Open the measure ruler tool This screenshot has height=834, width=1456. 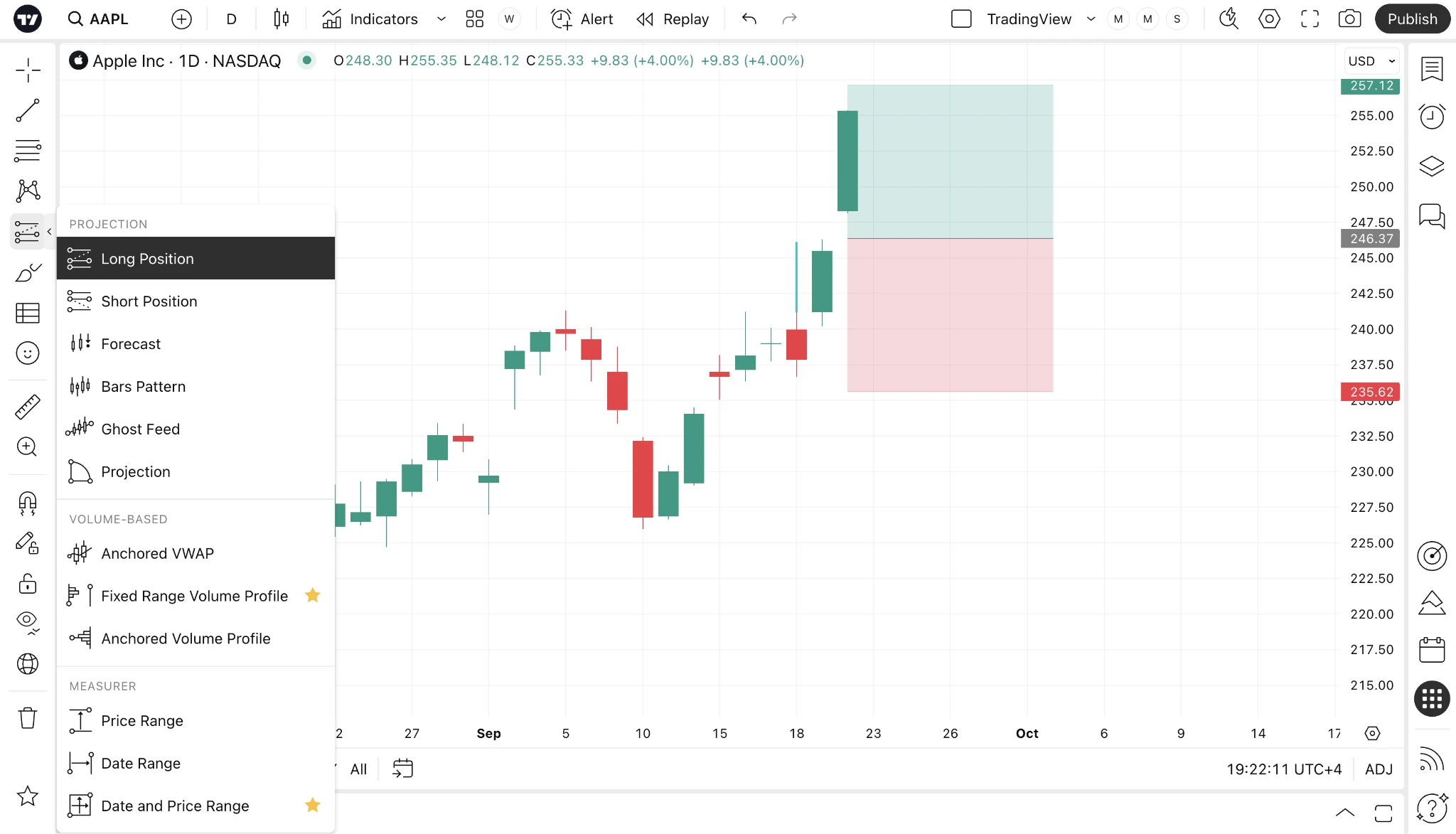click(x=28, y=407)
